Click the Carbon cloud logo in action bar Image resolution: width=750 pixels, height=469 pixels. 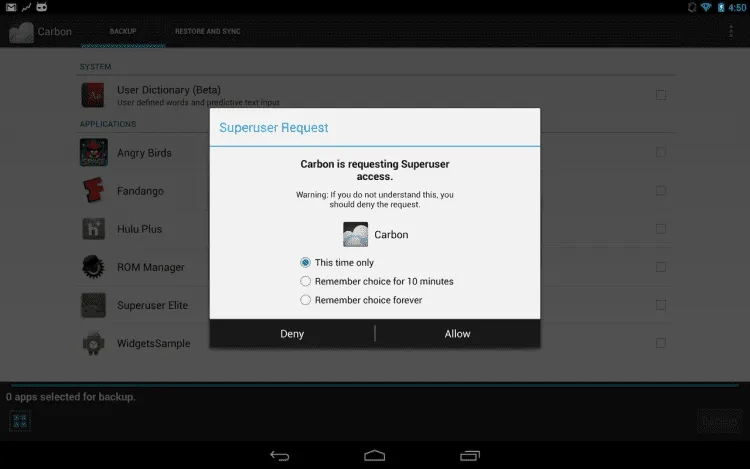[22, 32]
